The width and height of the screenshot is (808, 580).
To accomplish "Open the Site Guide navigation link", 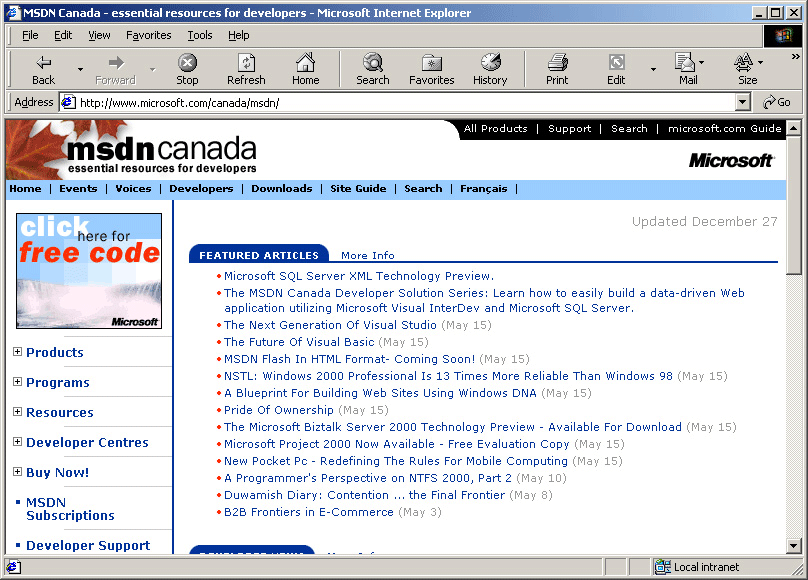I will 358,189.
